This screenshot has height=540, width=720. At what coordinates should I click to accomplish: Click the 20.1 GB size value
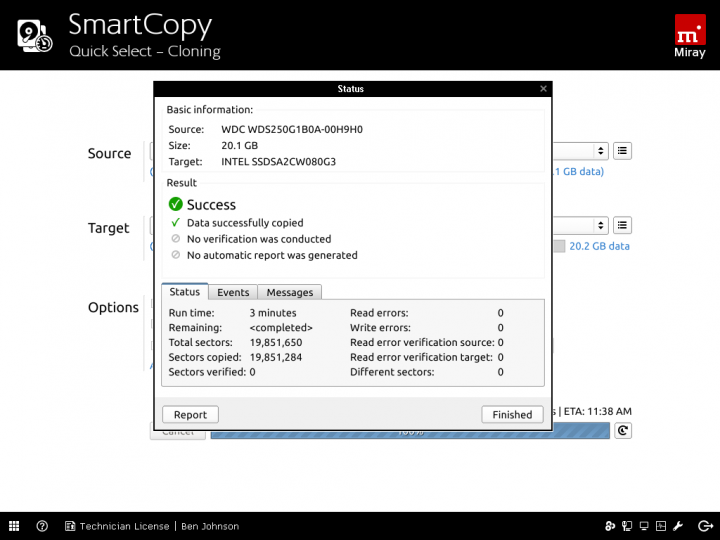click(240, 146)
